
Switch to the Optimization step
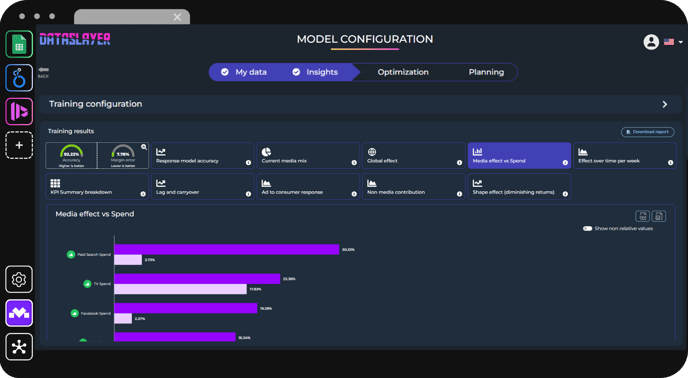coord(403,72)
